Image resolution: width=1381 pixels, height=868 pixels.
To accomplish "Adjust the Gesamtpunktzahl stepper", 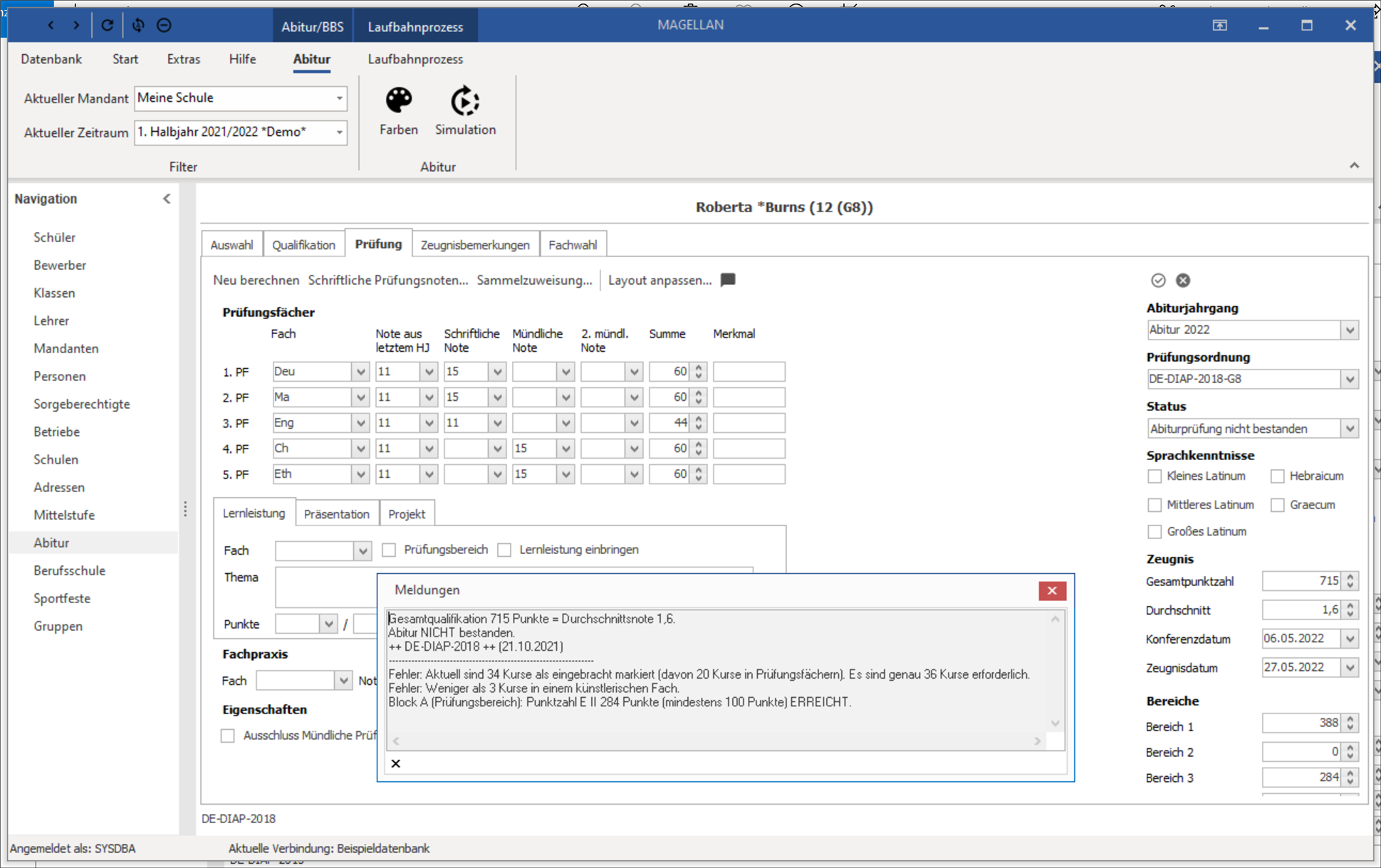I will [x=1350, y=581].
